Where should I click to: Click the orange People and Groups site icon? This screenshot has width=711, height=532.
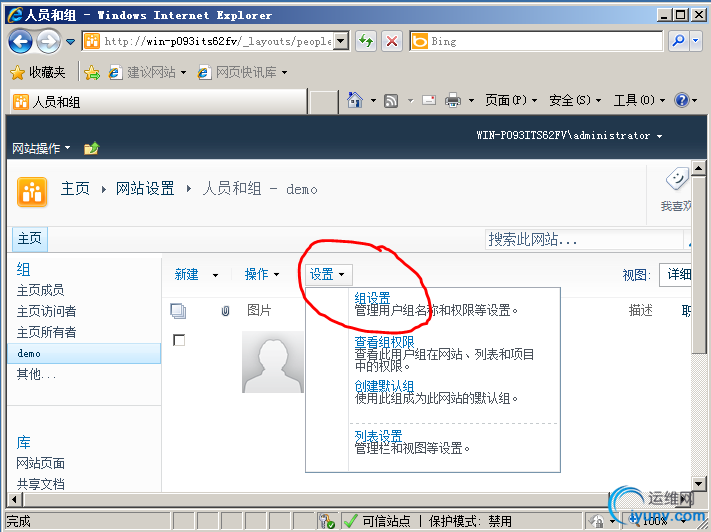tap(32, 192)
